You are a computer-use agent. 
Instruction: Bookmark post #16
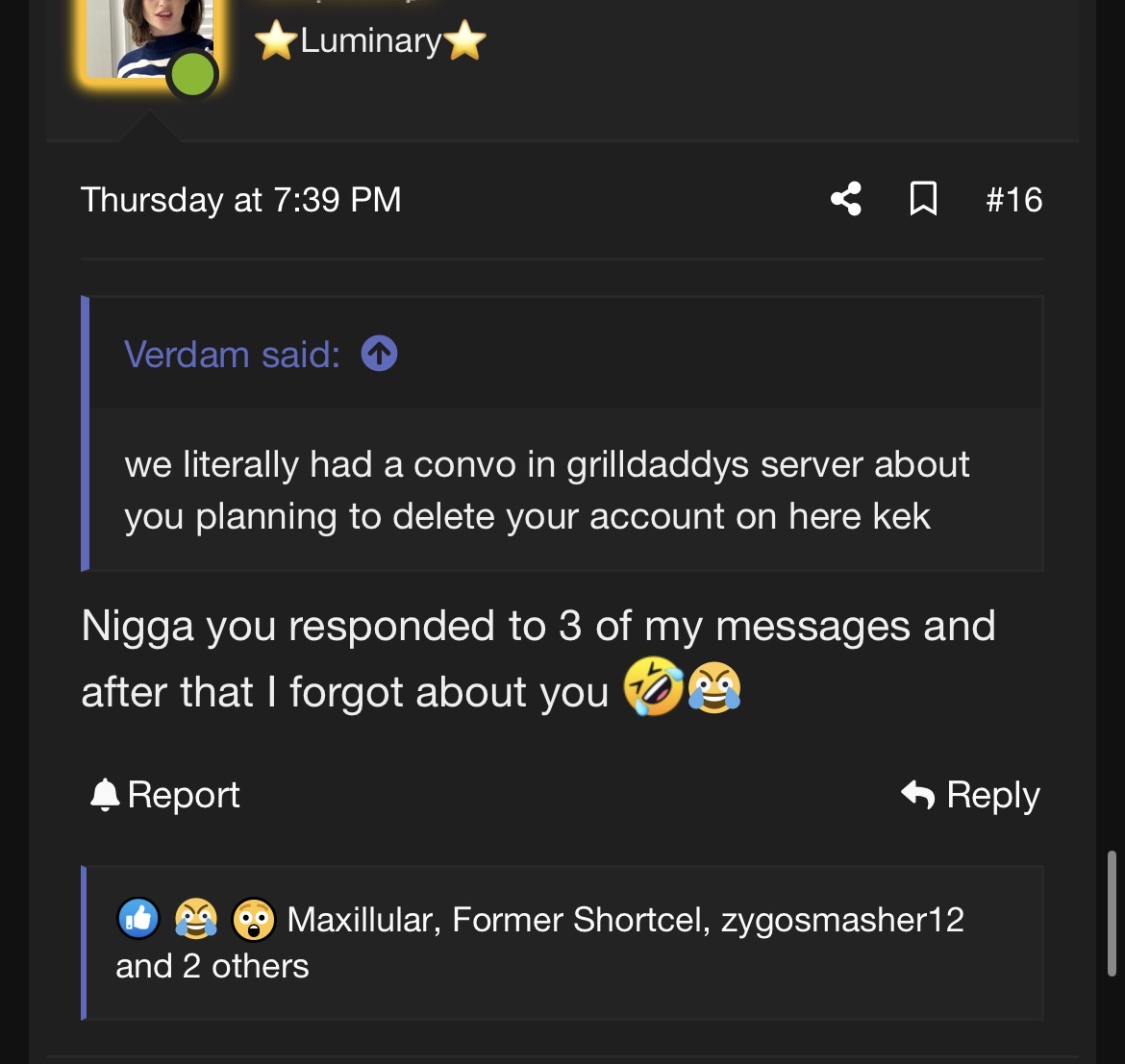(923, 199)
